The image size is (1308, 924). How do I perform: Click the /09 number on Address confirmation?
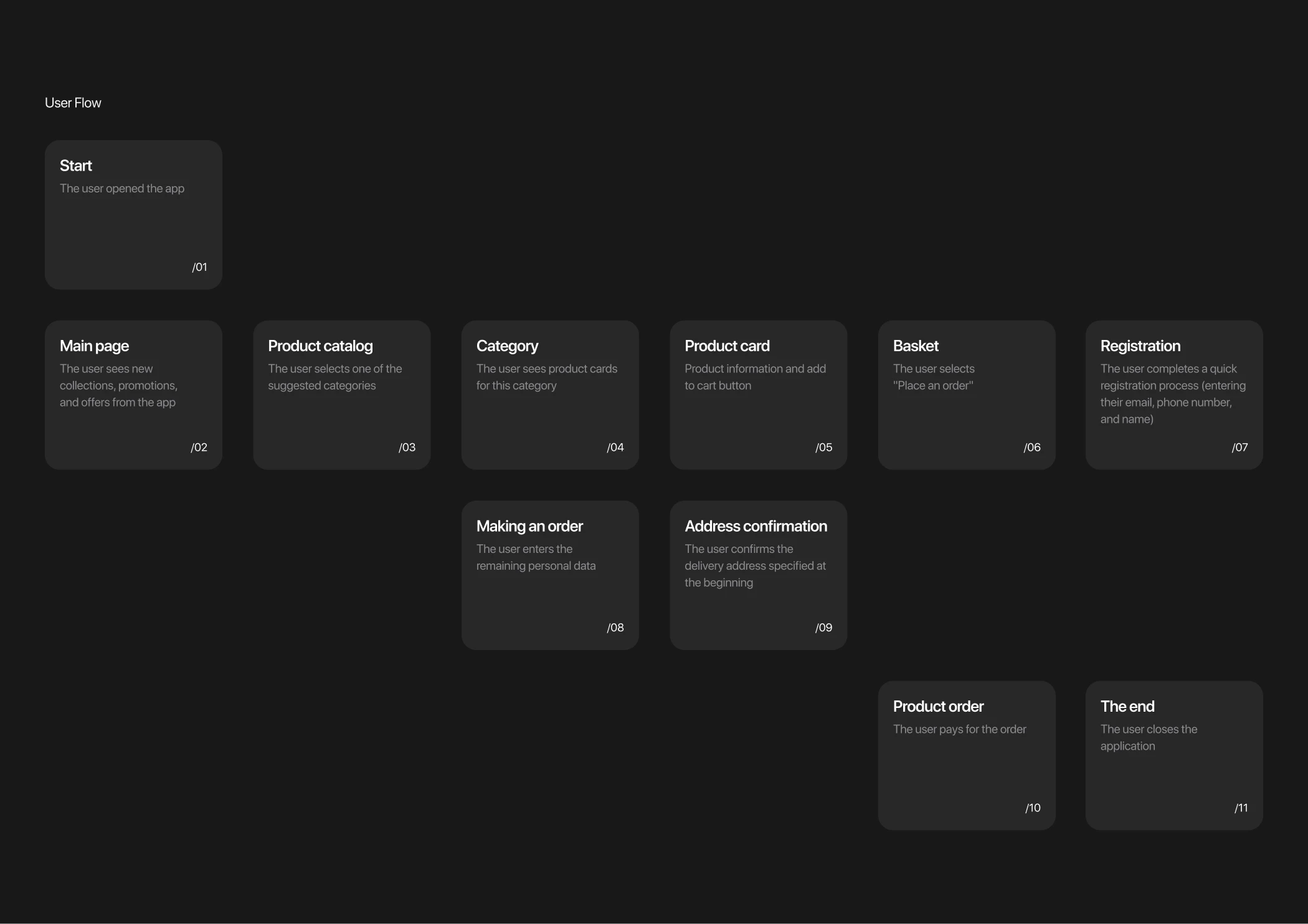click(x=823, y=628)
